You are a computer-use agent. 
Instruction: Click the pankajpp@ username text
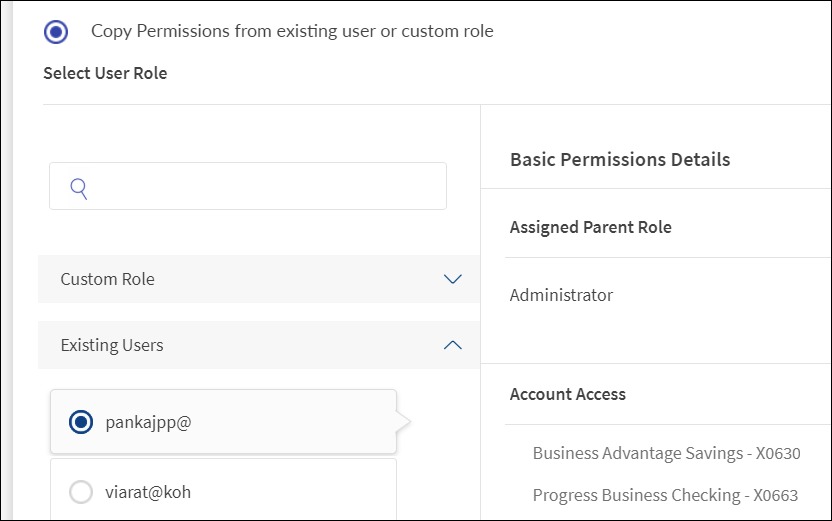click(x=148, y=422)
